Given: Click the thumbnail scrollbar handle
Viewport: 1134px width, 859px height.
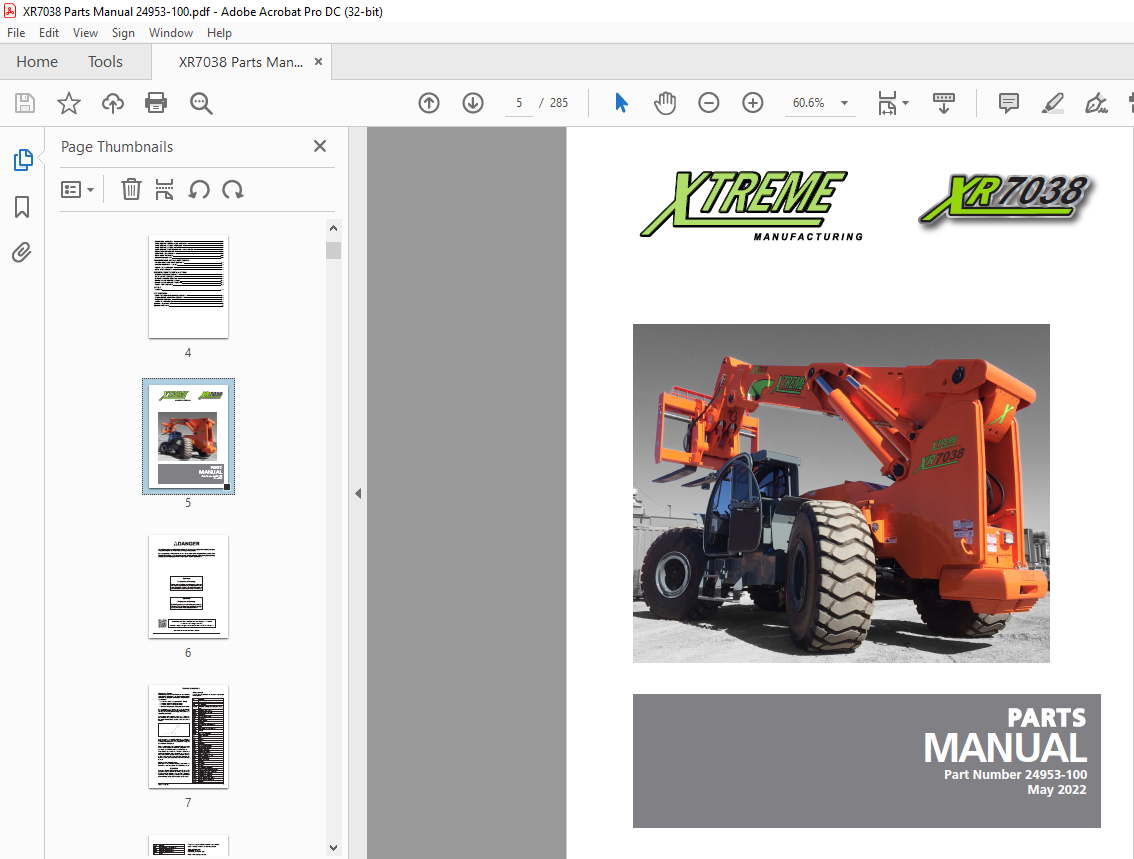Looking at the screenshot, I should 333,250.
